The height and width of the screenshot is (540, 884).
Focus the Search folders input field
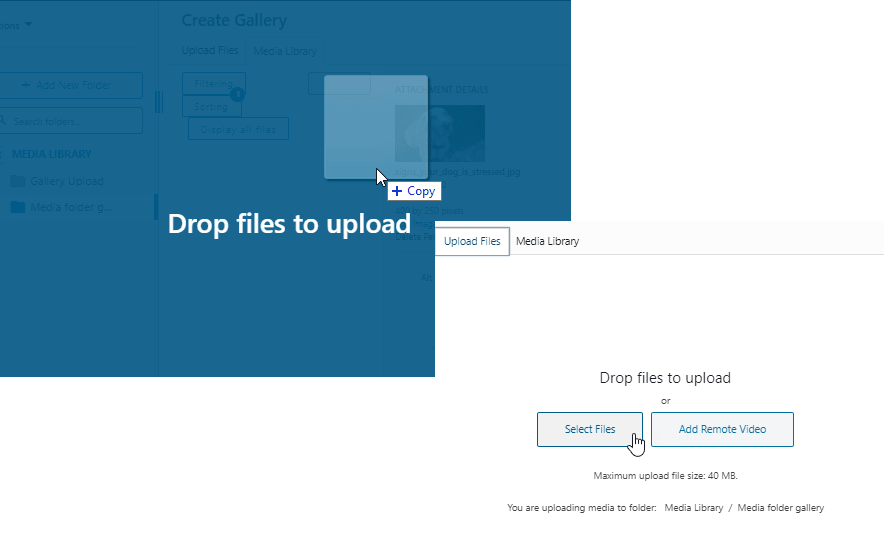tap(75, 121)
